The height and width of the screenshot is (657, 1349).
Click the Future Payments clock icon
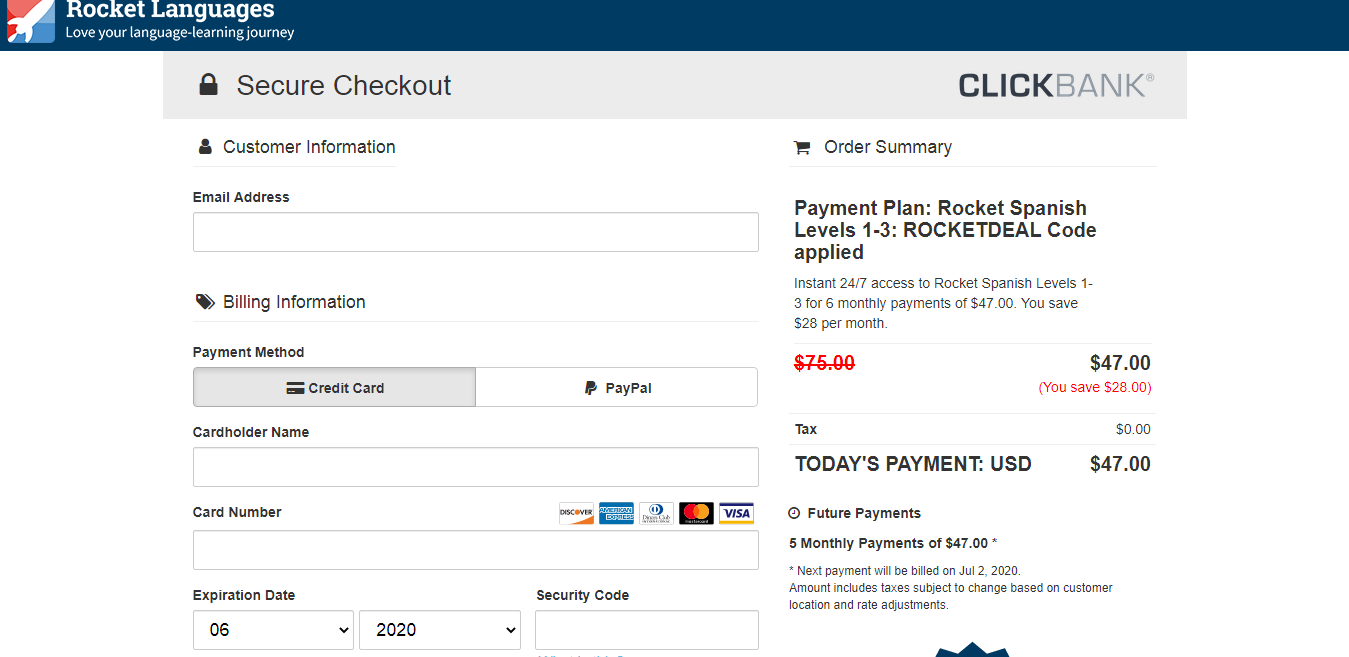[794, 513]
